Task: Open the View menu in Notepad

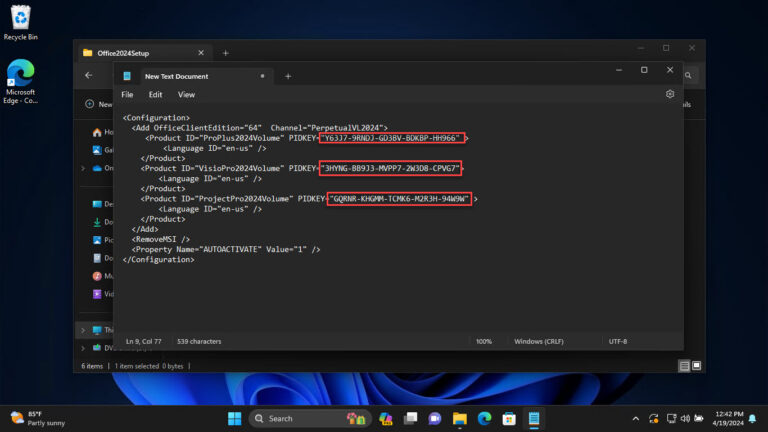Action: point(186,95)
